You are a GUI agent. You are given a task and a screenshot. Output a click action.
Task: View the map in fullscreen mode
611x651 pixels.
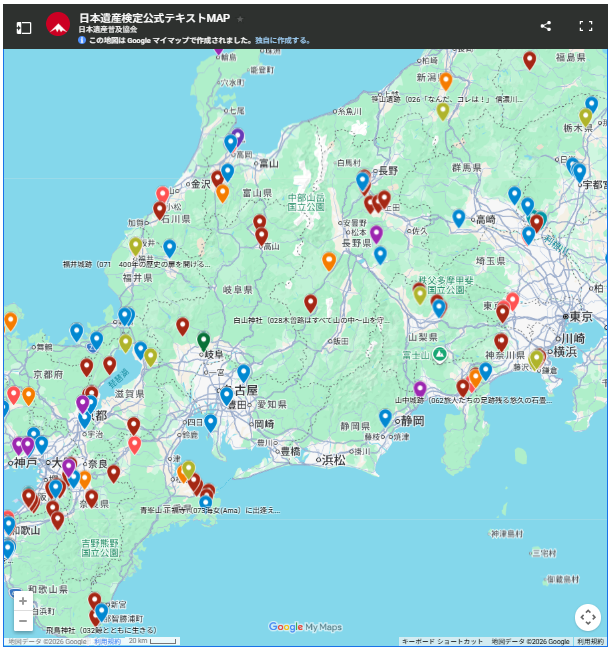point(586,27)
